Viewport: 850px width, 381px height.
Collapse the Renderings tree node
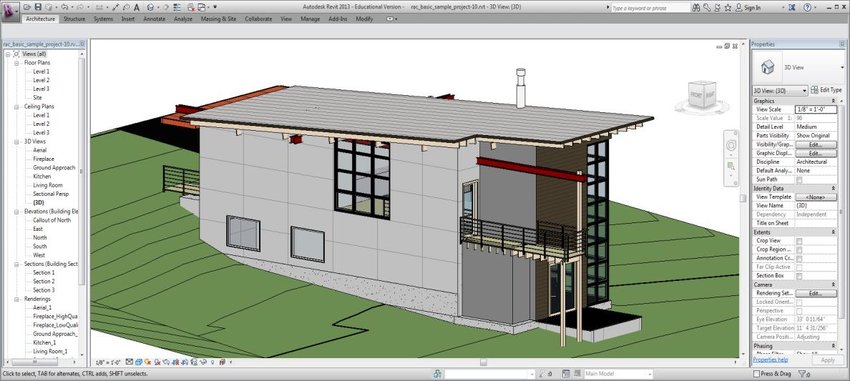point(16,299)
